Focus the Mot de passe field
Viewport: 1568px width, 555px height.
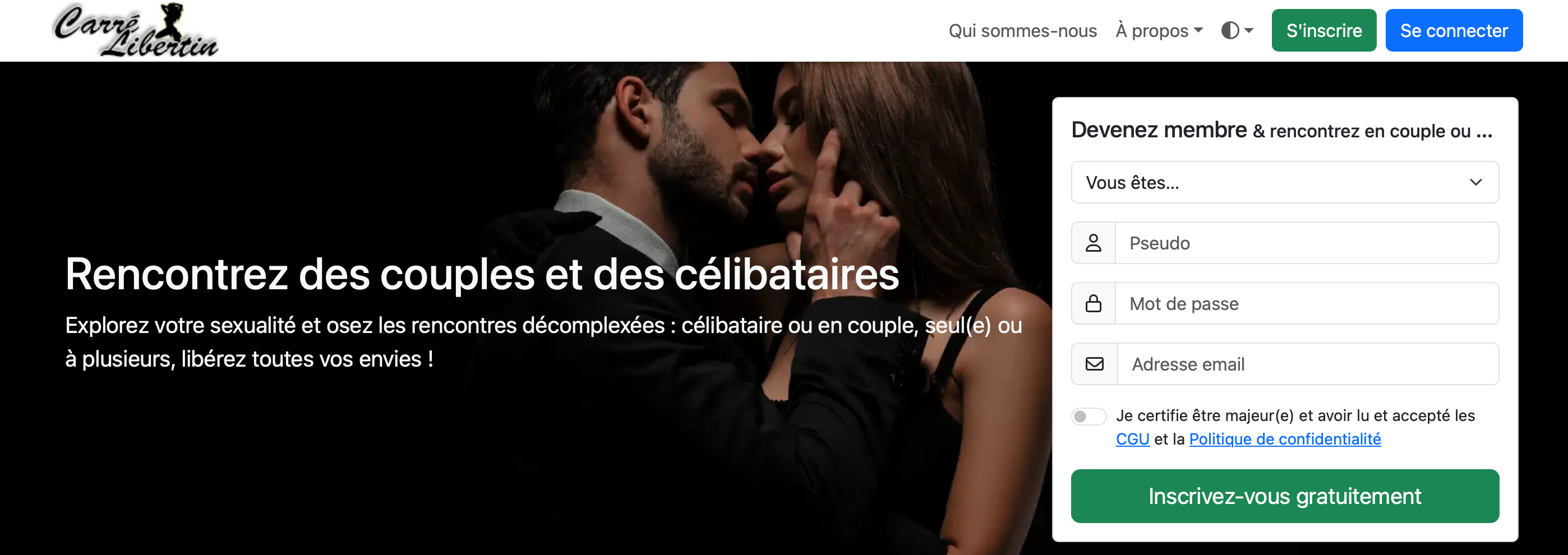point(1306,303)
